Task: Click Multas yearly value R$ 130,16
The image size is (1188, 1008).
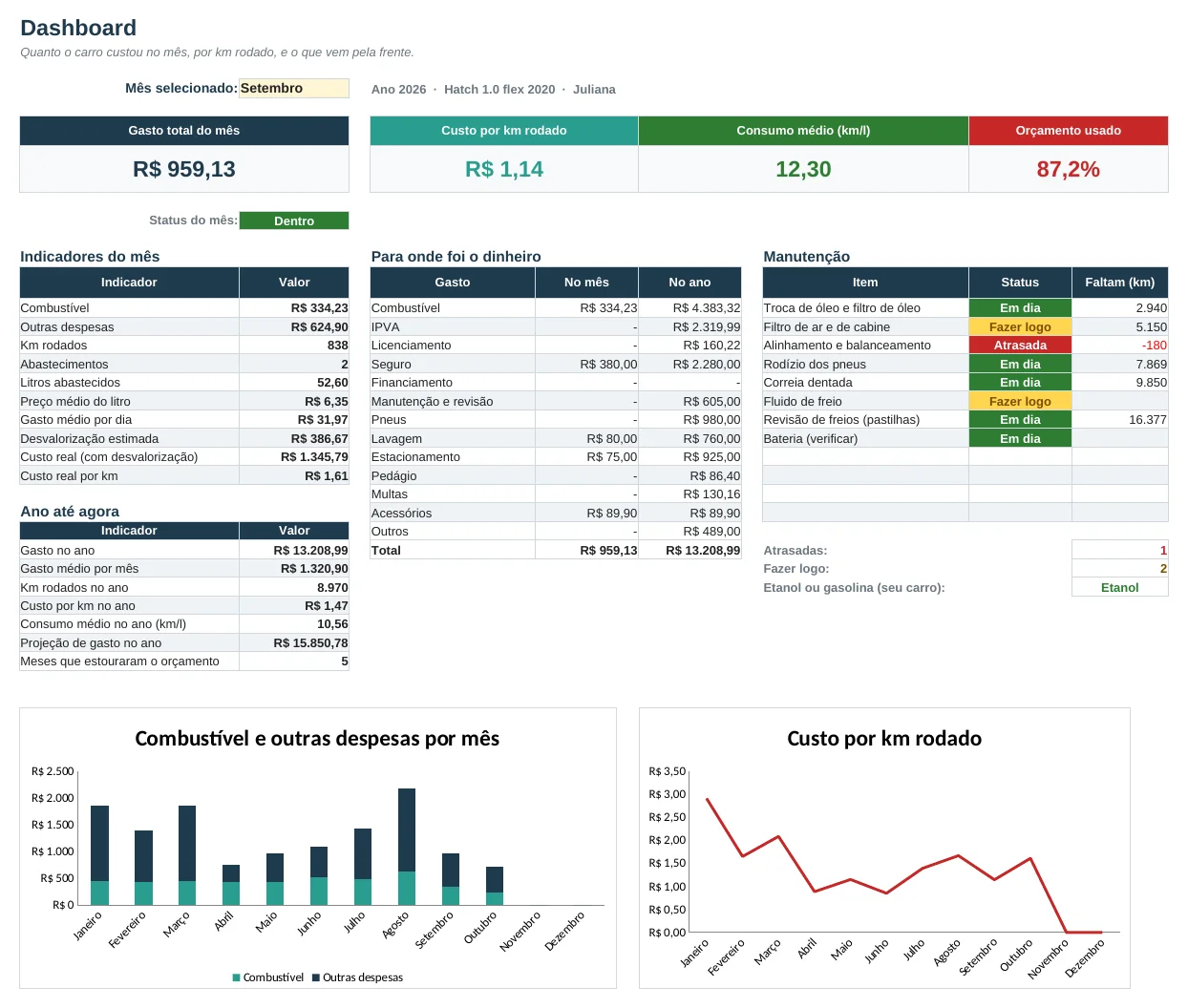Action: pyautogui.click(x=689, y=494)
